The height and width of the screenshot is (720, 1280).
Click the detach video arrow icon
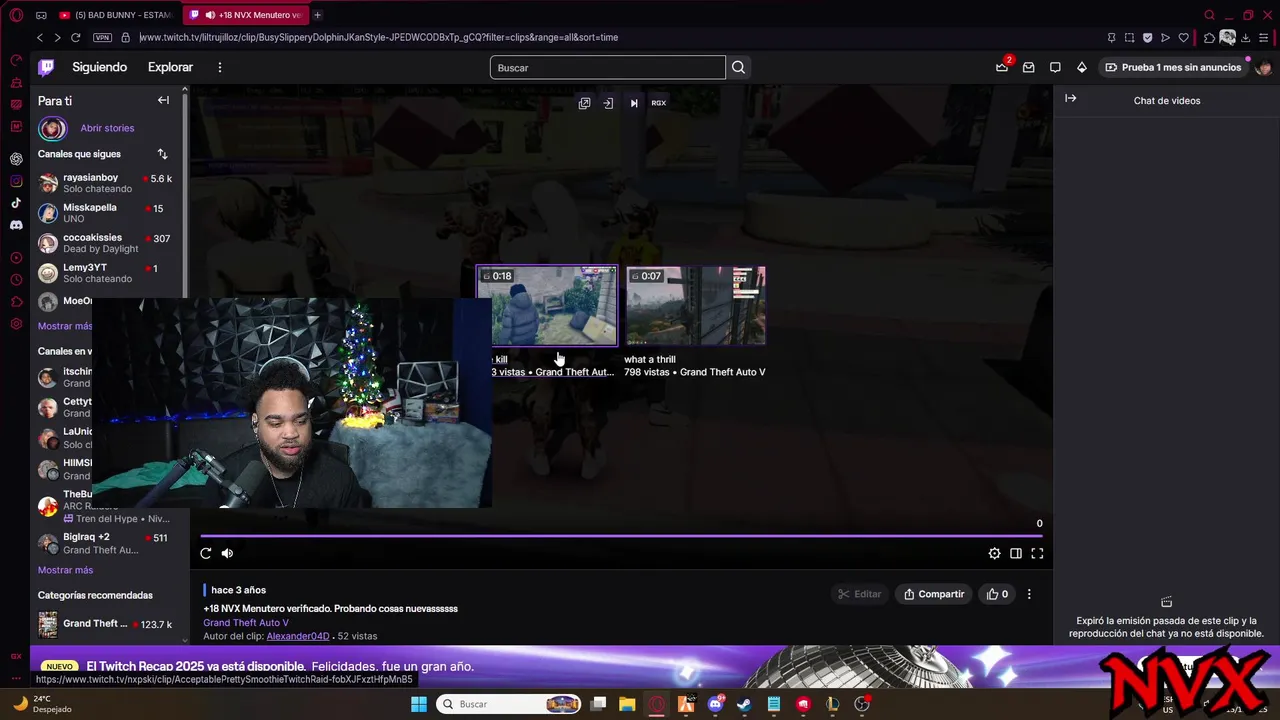coord(608,103)
